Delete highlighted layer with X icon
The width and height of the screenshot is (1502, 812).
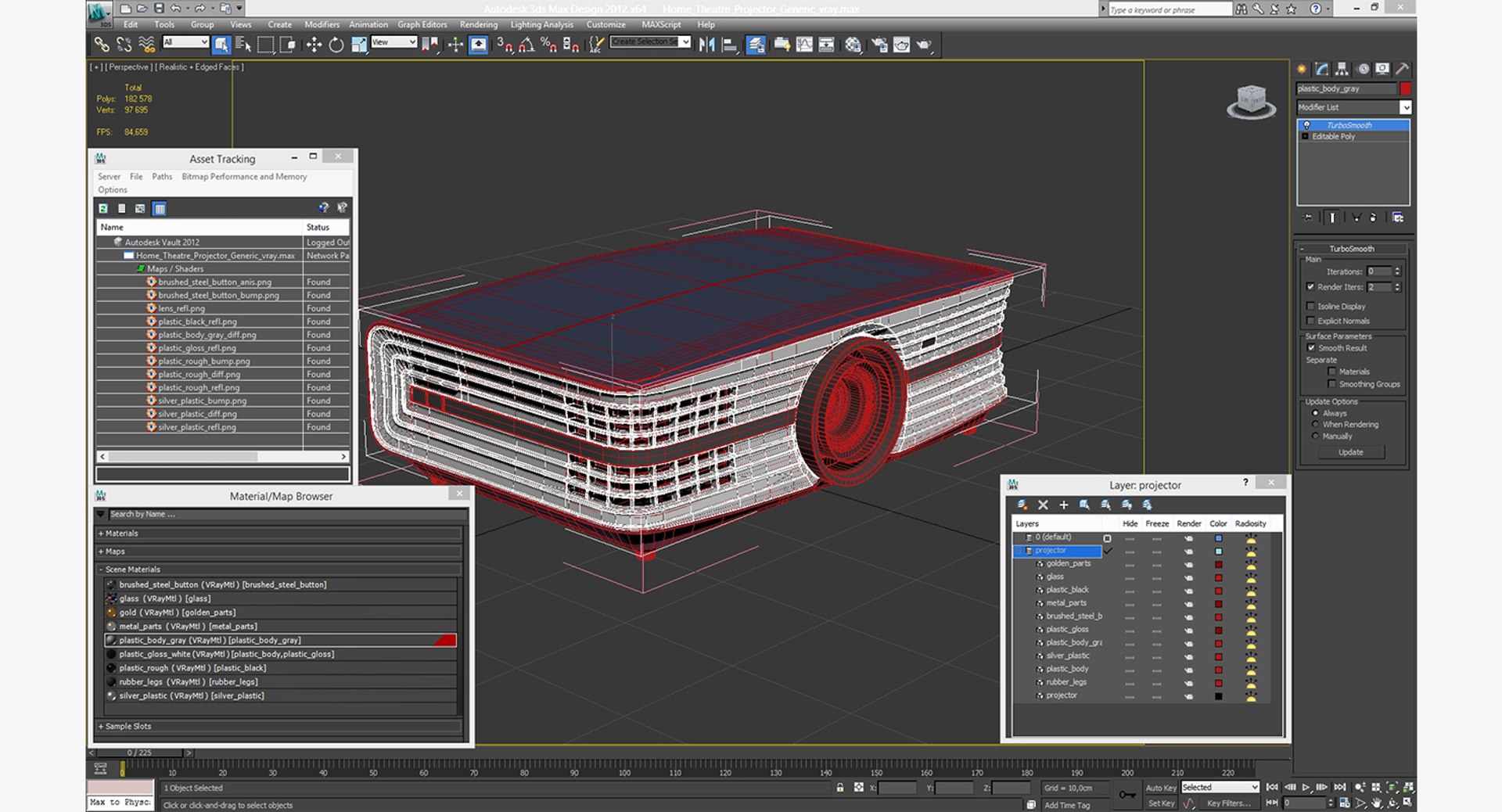(x=1043, y=505)
